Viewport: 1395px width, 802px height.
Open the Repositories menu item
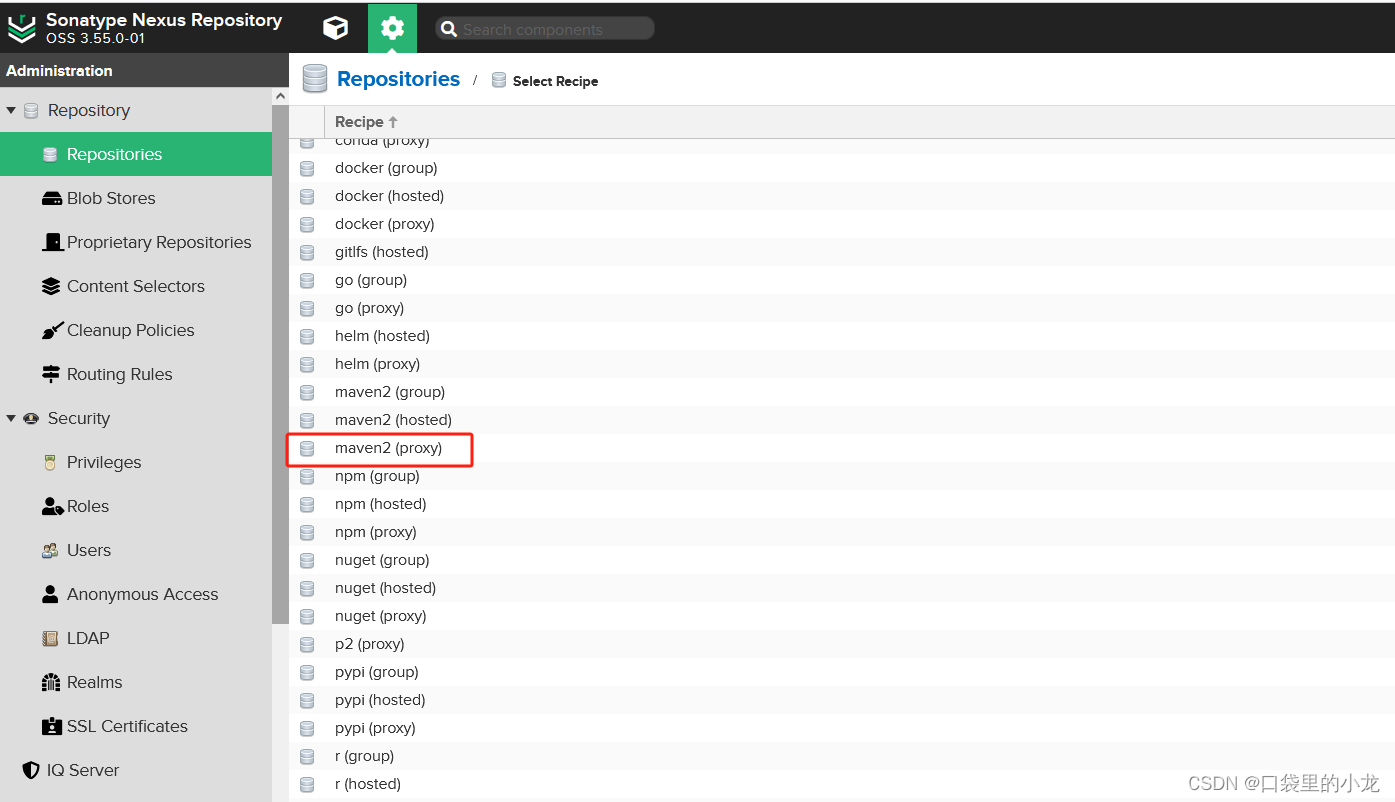[136, 154]
